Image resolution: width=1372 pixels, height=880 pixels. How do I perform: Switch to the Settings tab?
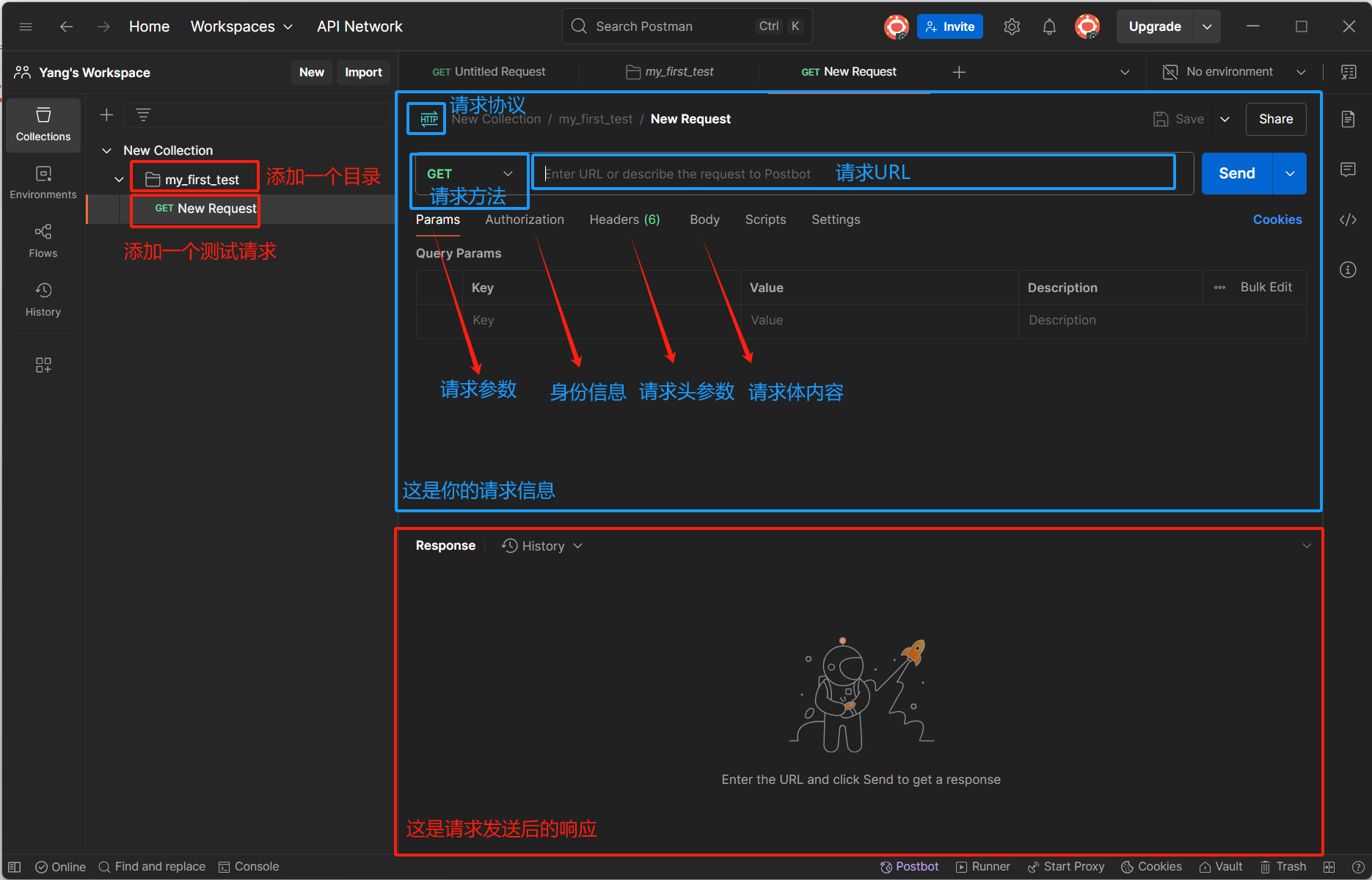836,219
